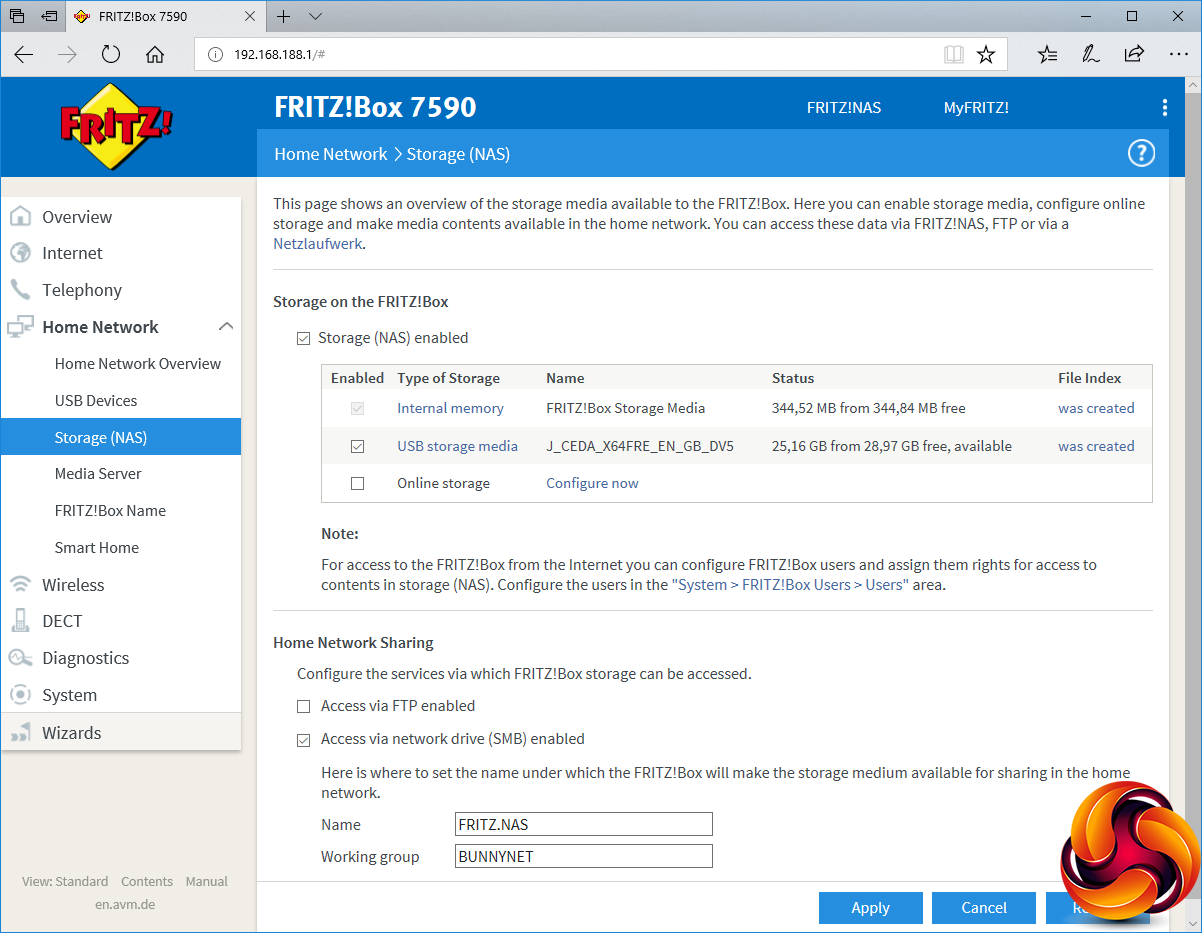1202x933 pixels.
Task: Go to the browser home page icon
Action: click(155, 55)
